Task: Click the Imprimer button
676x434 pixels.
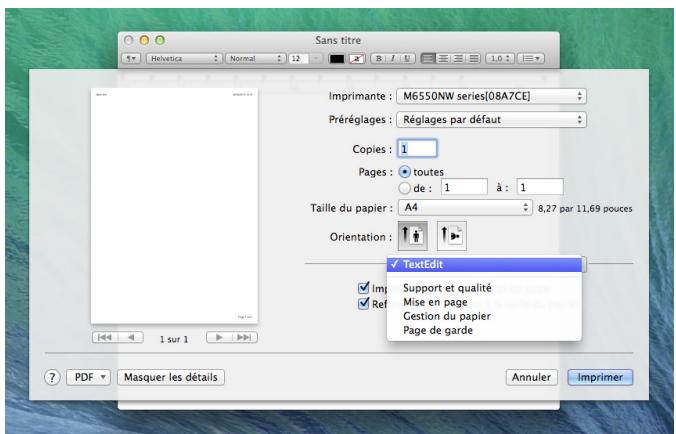Action: pyautogui.click(x=599, y=377)
